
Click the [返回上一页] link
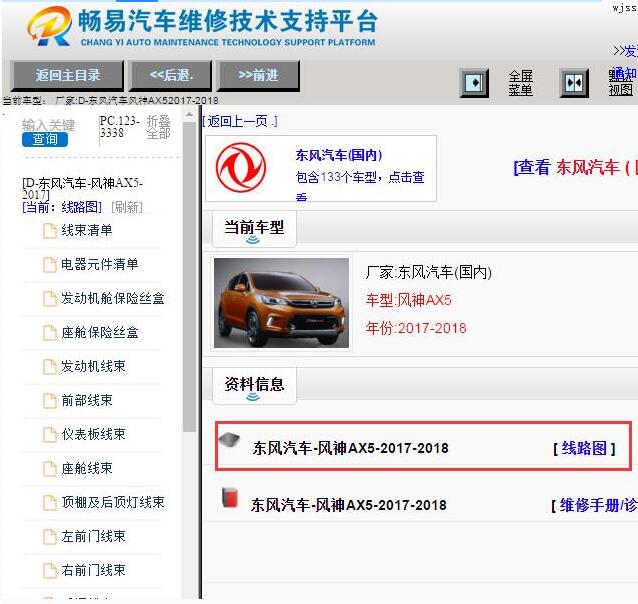[x=240, y=121]
